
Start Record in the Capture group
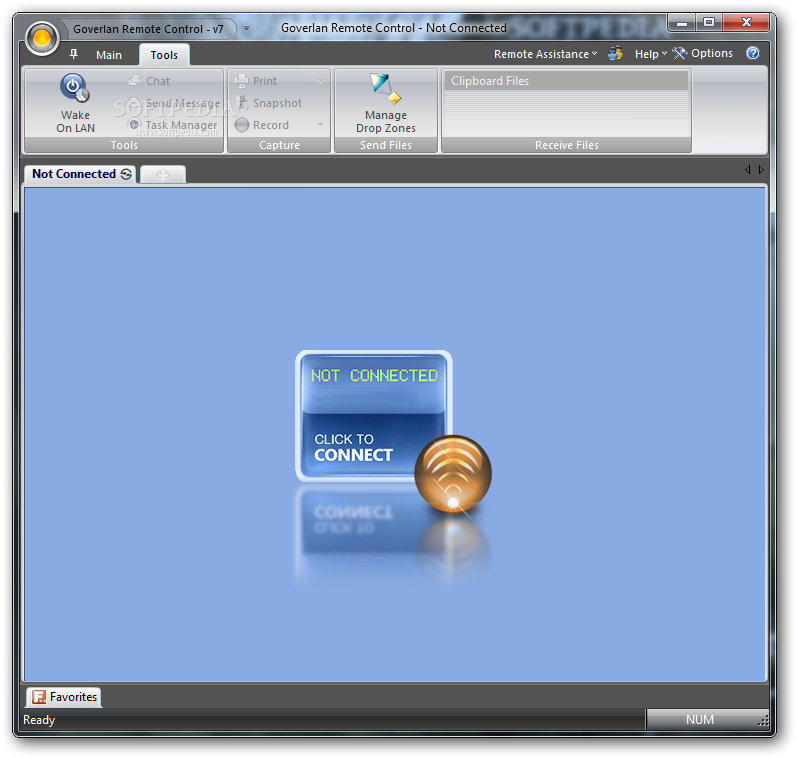[263, 125]
